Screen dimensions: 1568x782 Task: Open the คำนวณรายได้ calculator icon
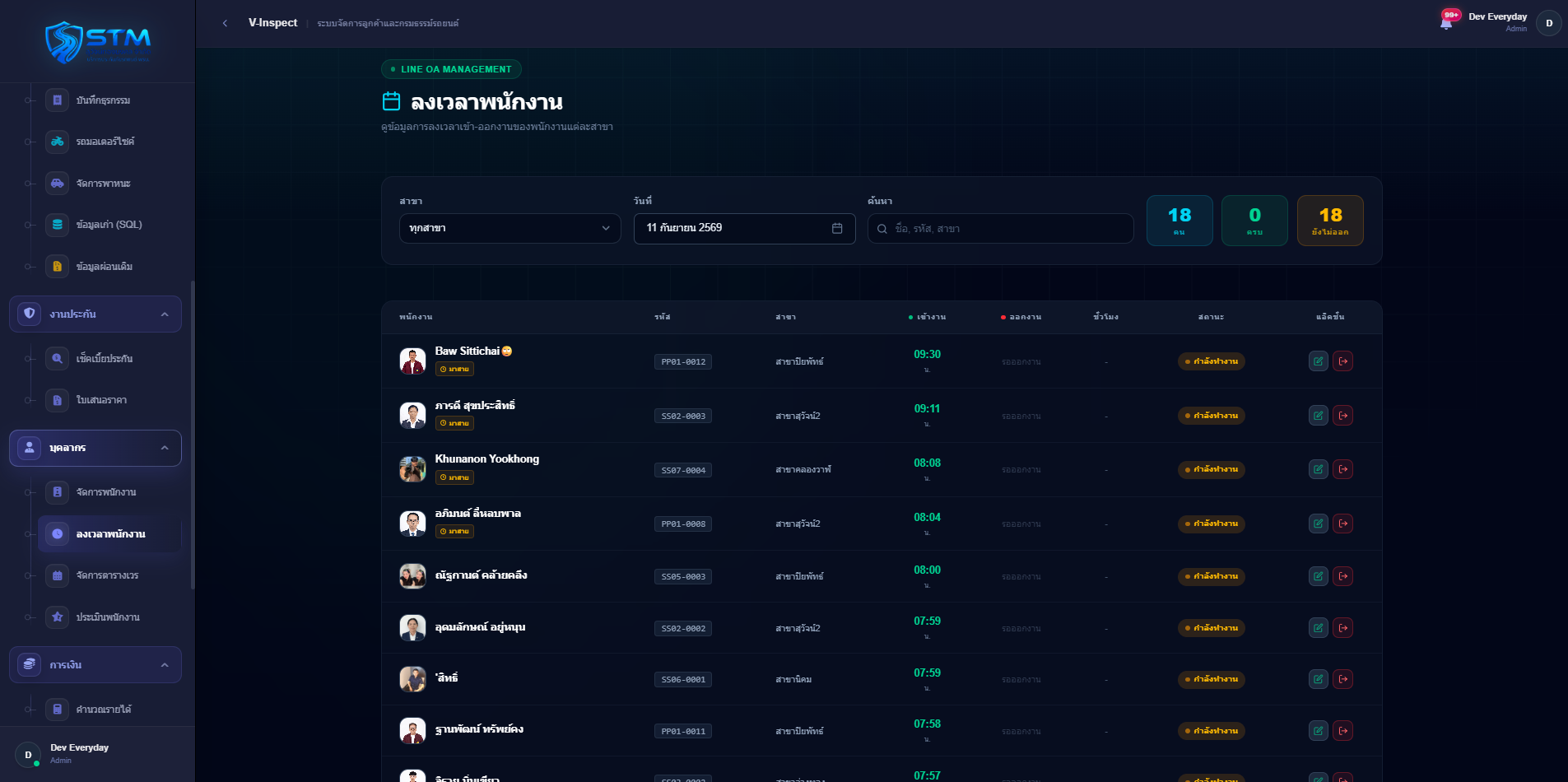[58, 709]
